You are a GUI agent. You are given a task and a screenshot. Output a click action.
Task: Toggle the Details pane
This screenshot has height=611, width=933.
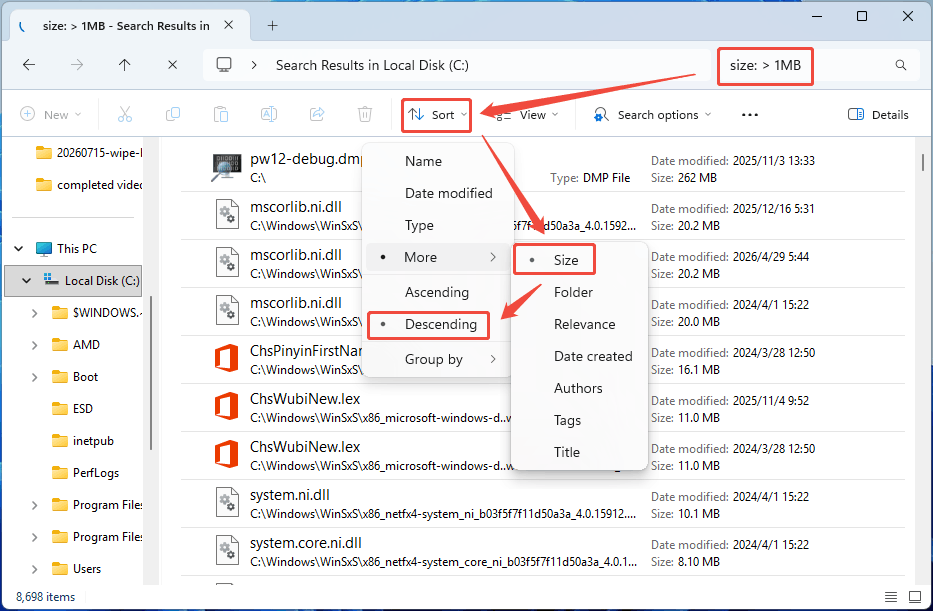click(878, 115)
